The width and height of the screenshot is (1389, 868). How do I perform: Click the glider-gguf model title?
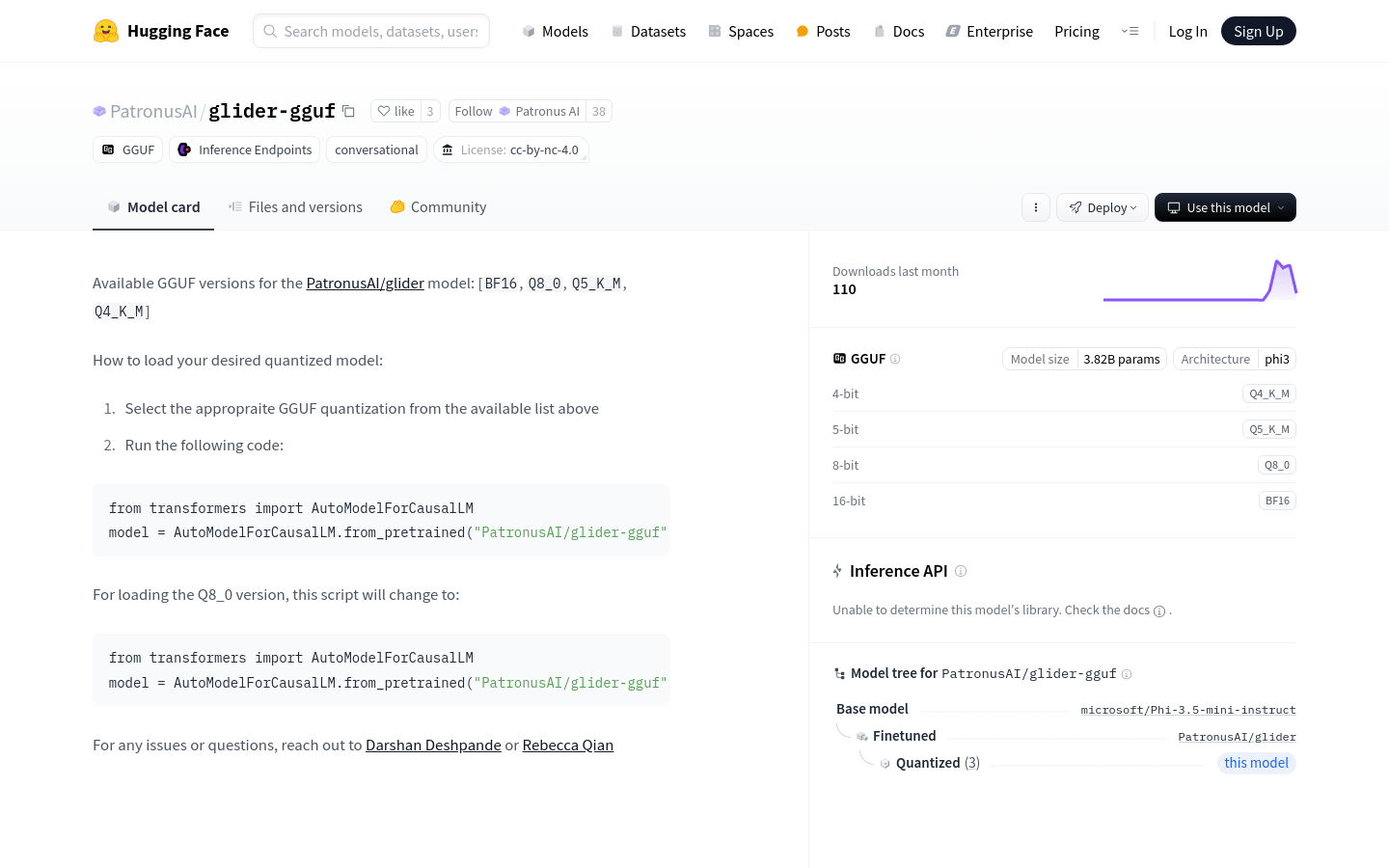[x=272, y=111]
